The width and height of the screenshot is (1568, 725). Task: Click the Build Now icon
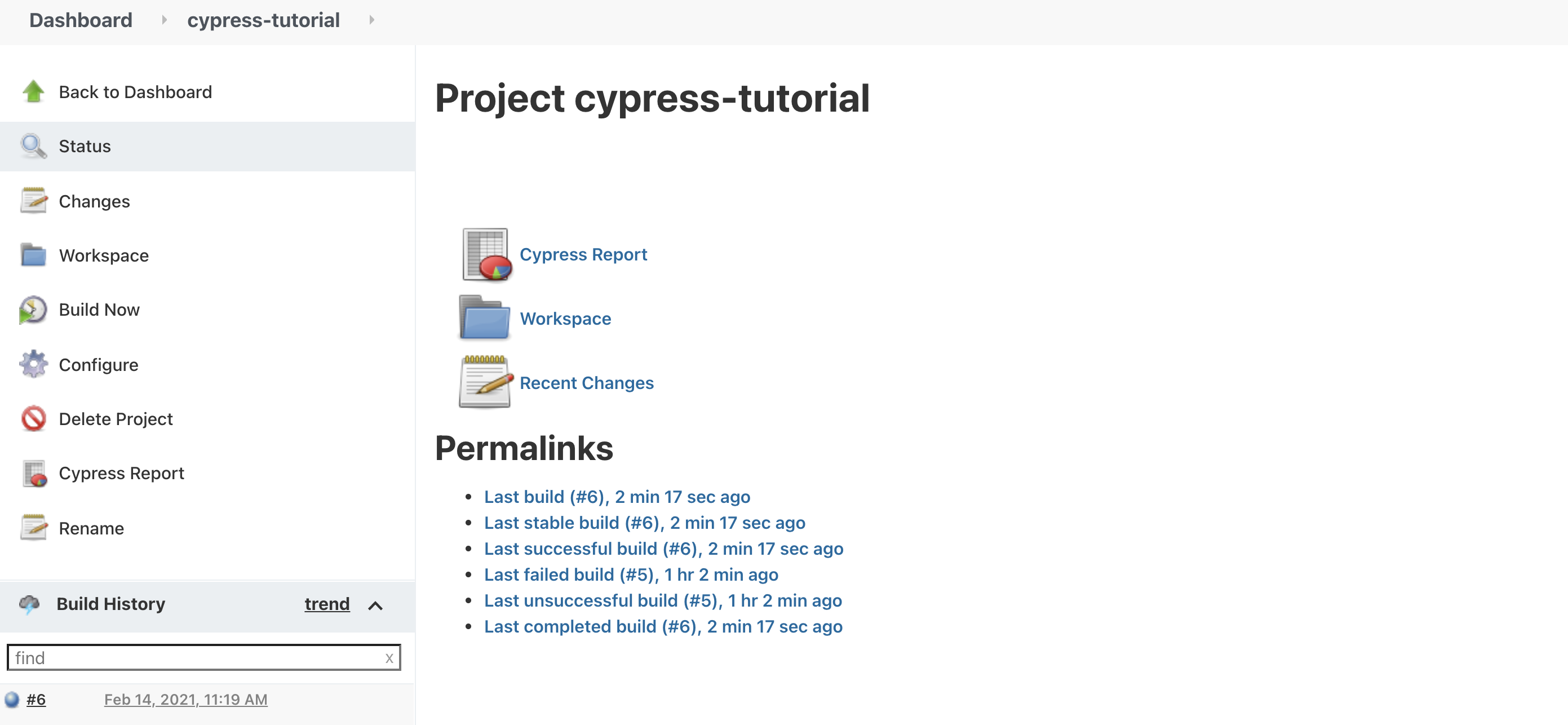33,310
